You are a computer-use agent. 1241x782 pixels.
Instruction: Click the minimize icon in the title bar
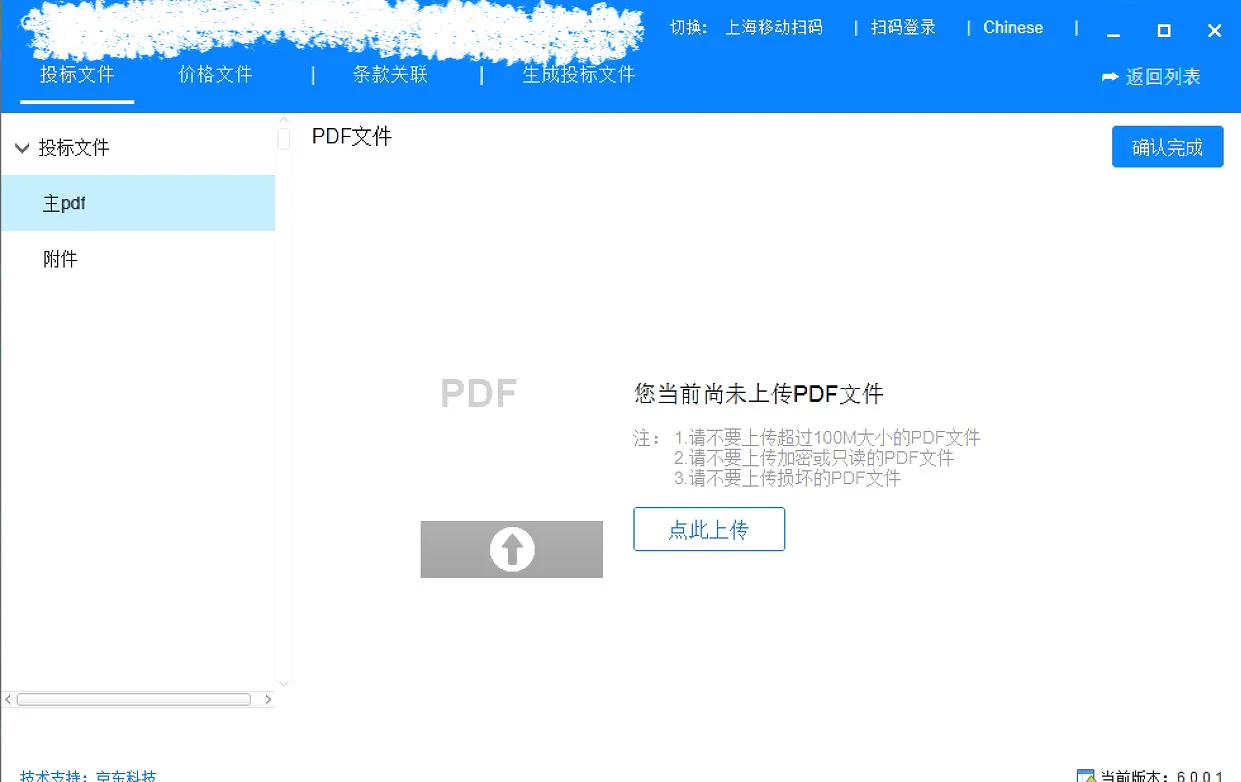point(1113,32)
